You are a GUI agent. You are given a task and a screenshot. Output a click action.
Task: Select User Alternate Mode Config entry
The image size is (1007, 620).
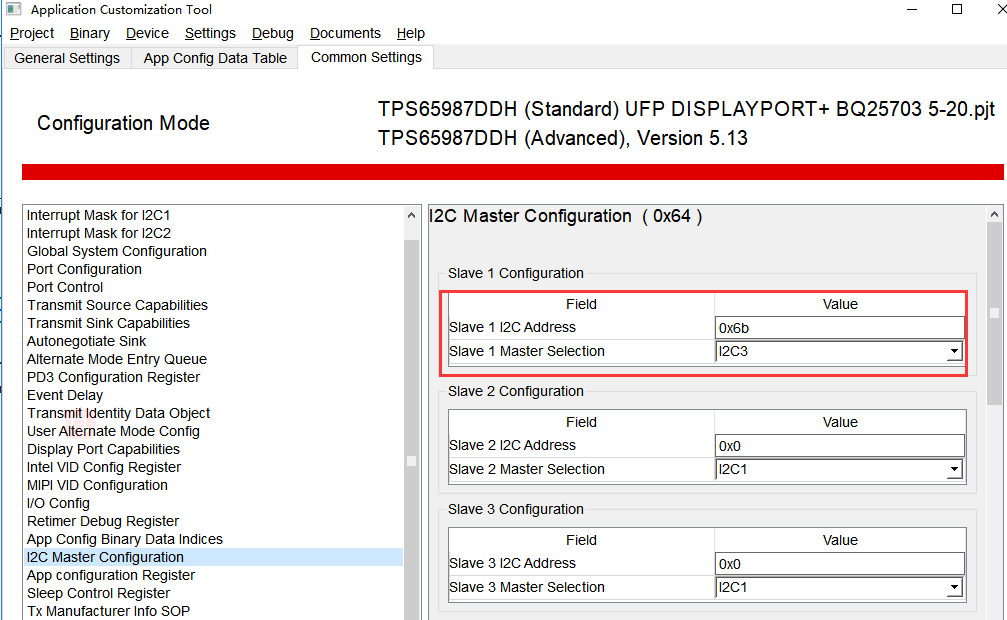tap(213, 431)
